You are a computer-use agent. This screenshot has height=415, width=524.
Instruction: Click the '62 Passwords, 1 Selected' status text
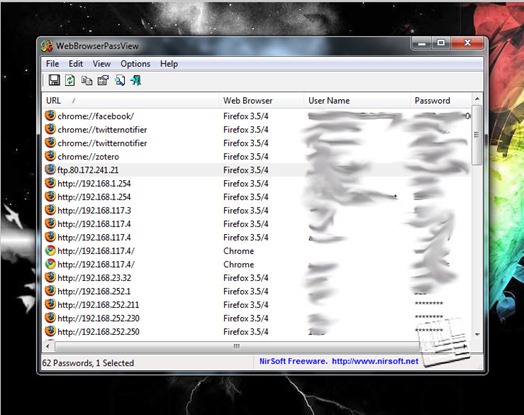pos(88,363)
